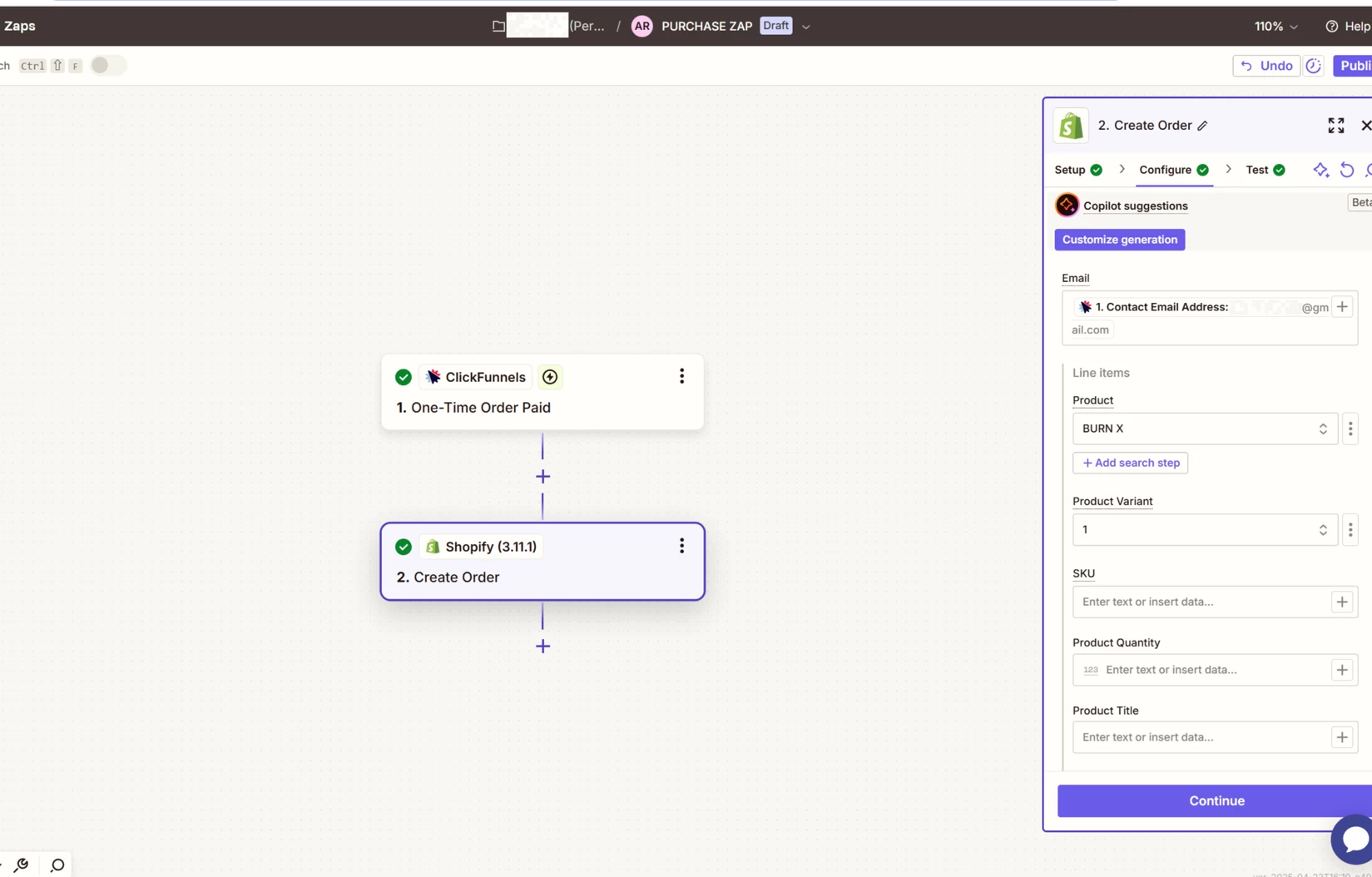Open three-dot menu beside Product field
1372x877 pixels.
(x=1350, y=429)
